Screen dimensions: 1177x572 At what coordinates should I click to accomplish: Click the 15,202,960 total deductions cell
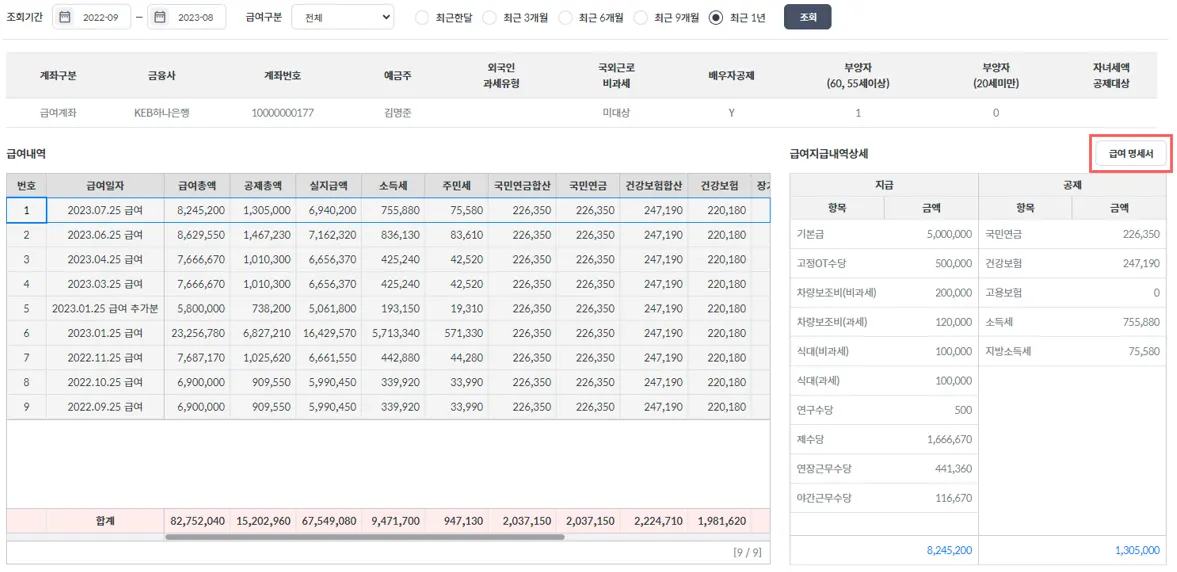[x=263, y=519]
